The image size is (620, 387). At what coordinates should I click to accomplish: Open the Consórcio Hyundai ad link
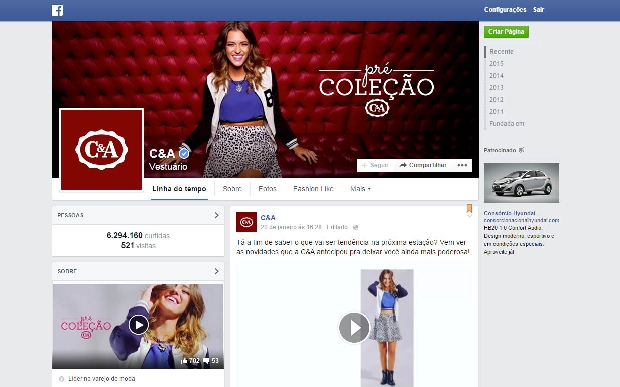coord(509,213)
